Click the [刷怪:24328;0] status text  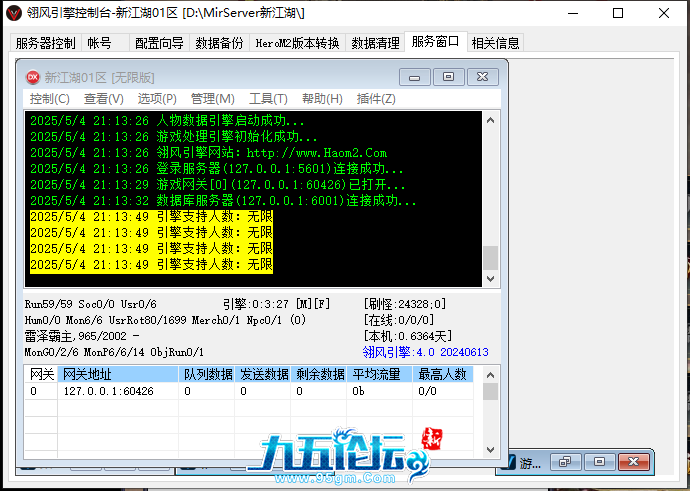405,304
